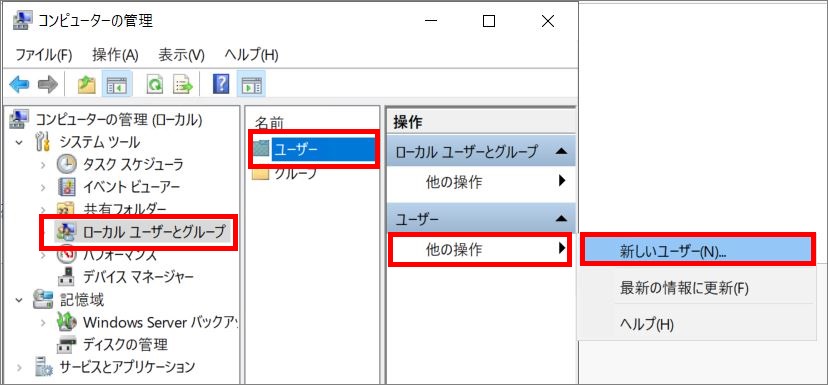Select イベント ビューアー in the tree
This screenshot has width=828, height=385.
[131, 186]
